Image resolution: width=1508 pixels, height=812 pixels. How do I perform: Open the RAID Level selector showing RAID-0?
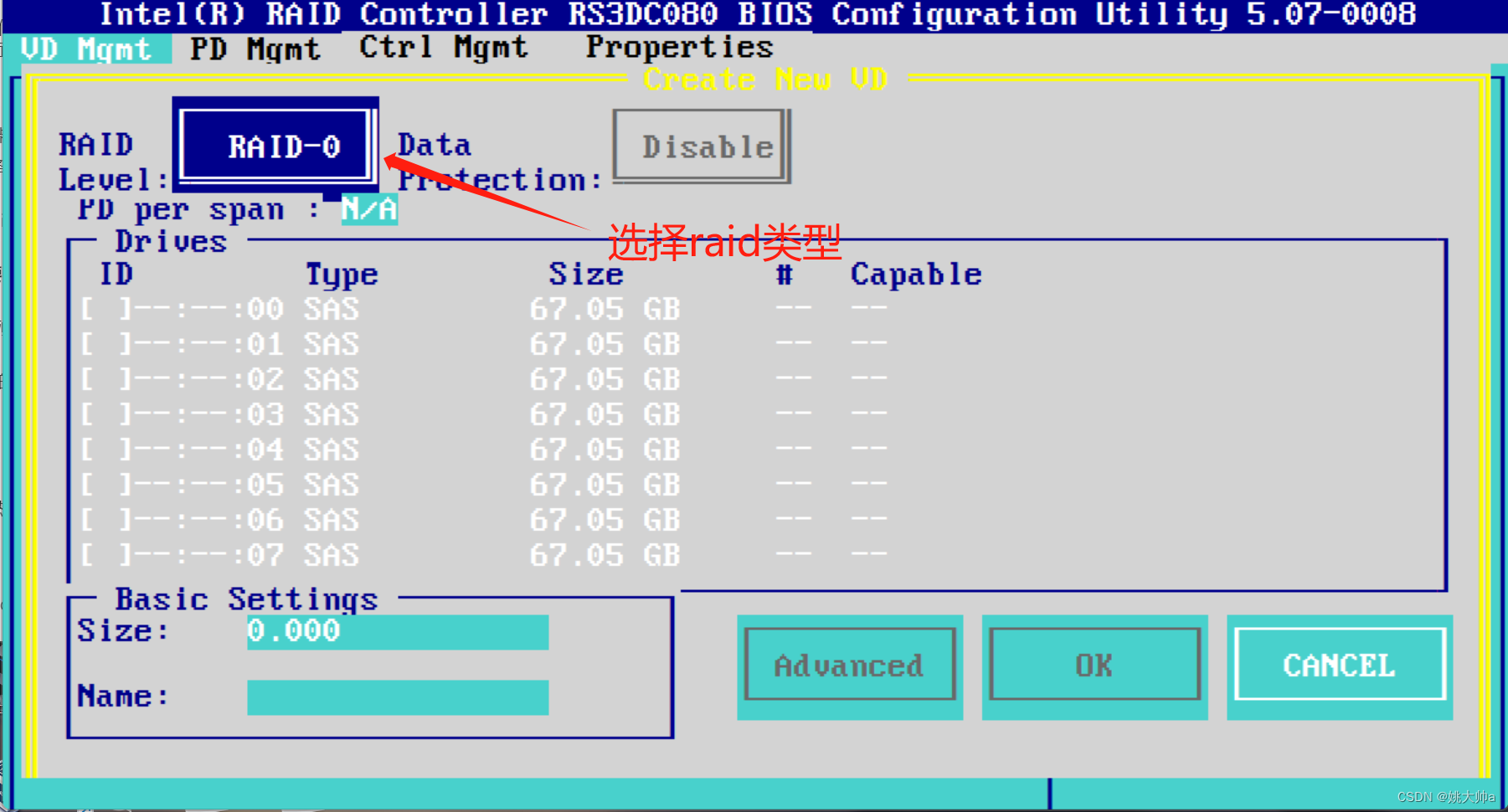[x=276, y=146]
